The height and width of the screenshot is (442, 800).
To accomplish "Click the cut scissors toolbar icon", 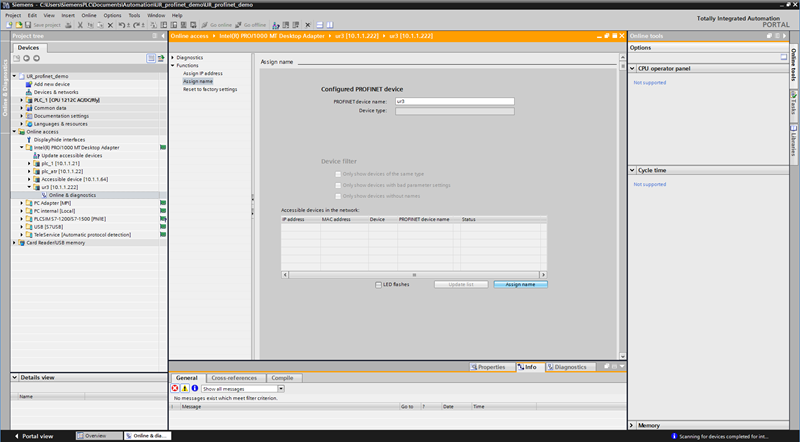I will coord(81,24).
